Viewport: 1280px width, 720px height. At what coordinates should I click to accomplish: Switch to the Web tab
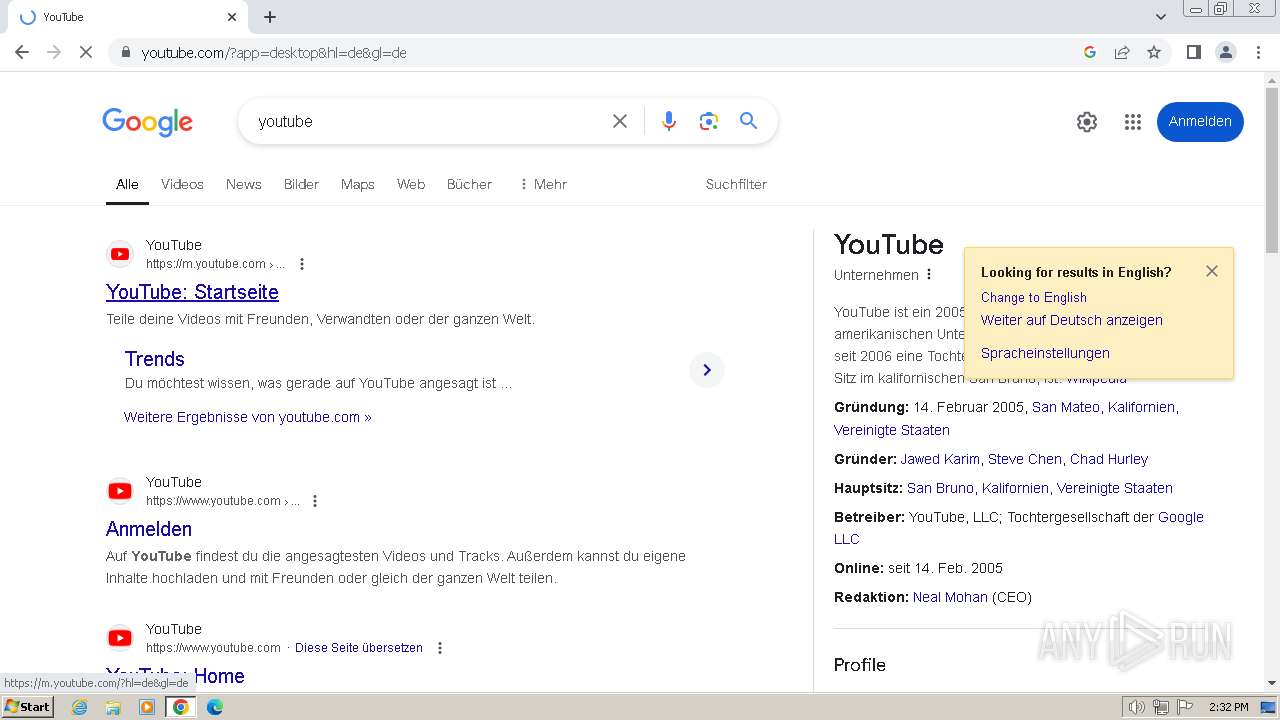pyautogui.click(x=411, y=184)
